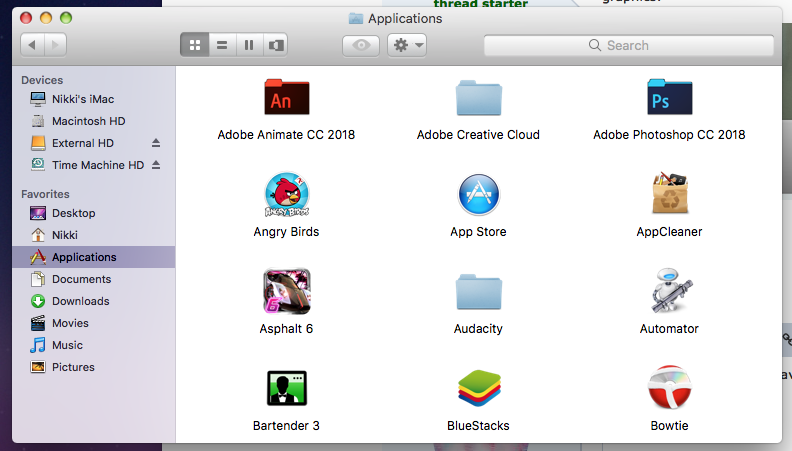Select the Bowtie app icon
The width and height of the screenshot is (792, 451).
click(670, 387)
